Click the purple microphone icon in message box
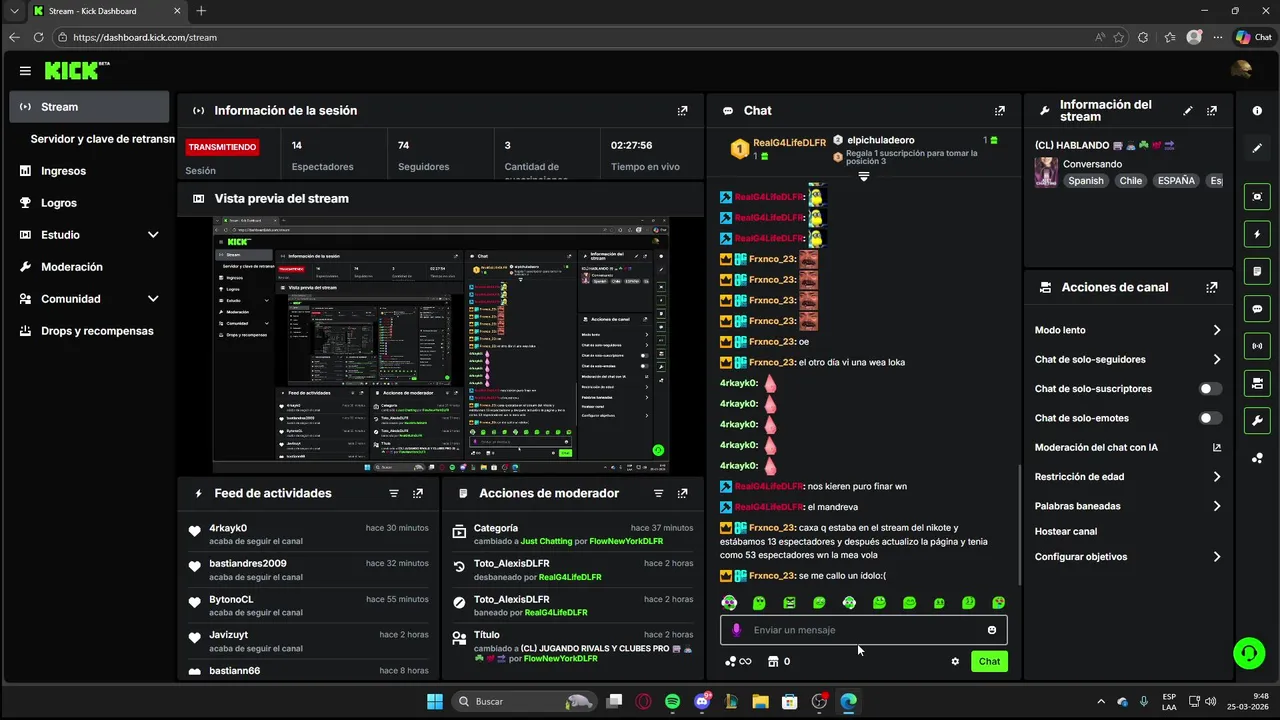 click(x=737, y=630)
